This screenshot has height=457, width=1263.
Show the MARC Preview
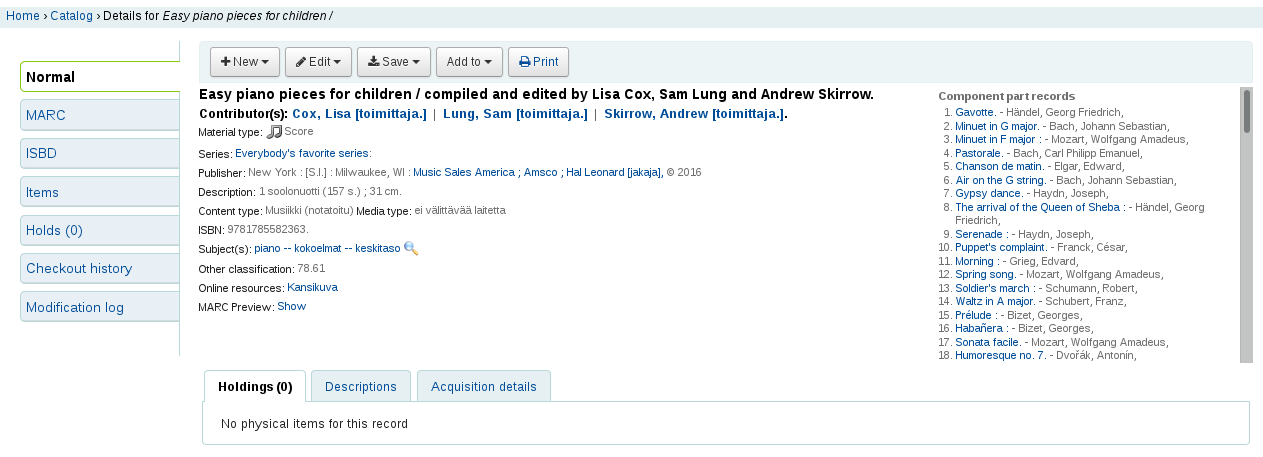pos(291,306)
